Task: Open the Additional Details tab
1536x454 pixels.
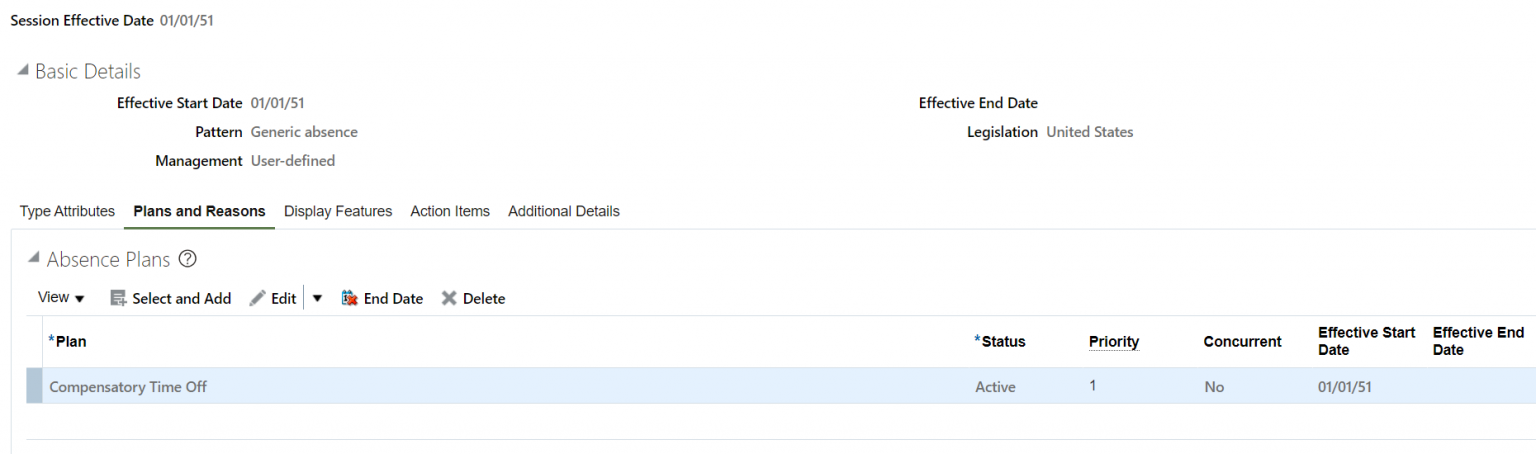Action: [x=564, y=211]
